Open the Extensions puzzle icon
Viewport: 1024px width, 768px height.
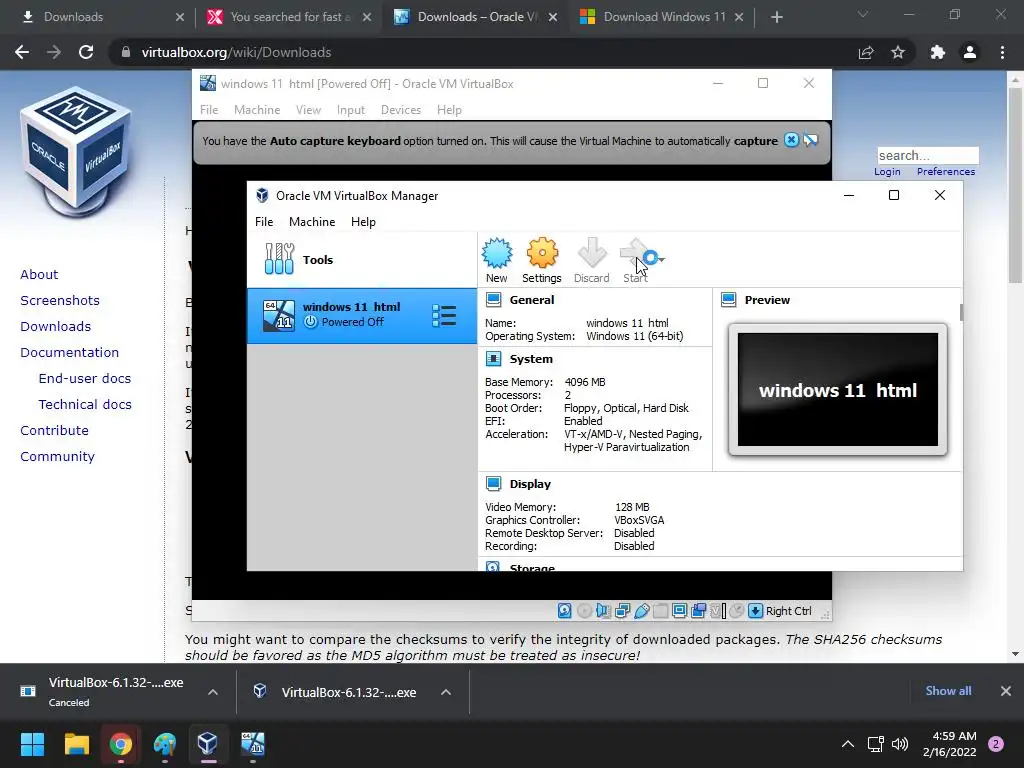tap(938, 52)
